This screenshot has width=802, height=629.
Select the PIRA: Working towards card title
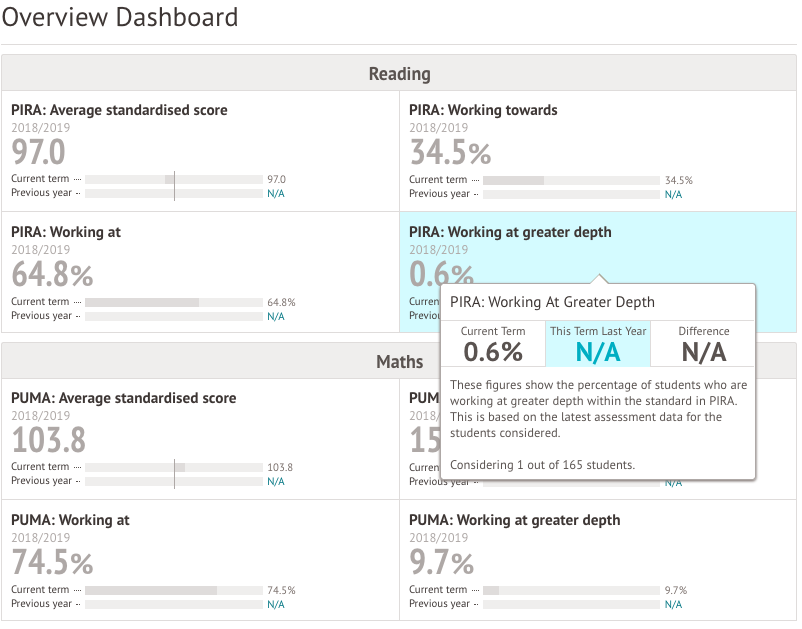point(483,110)
